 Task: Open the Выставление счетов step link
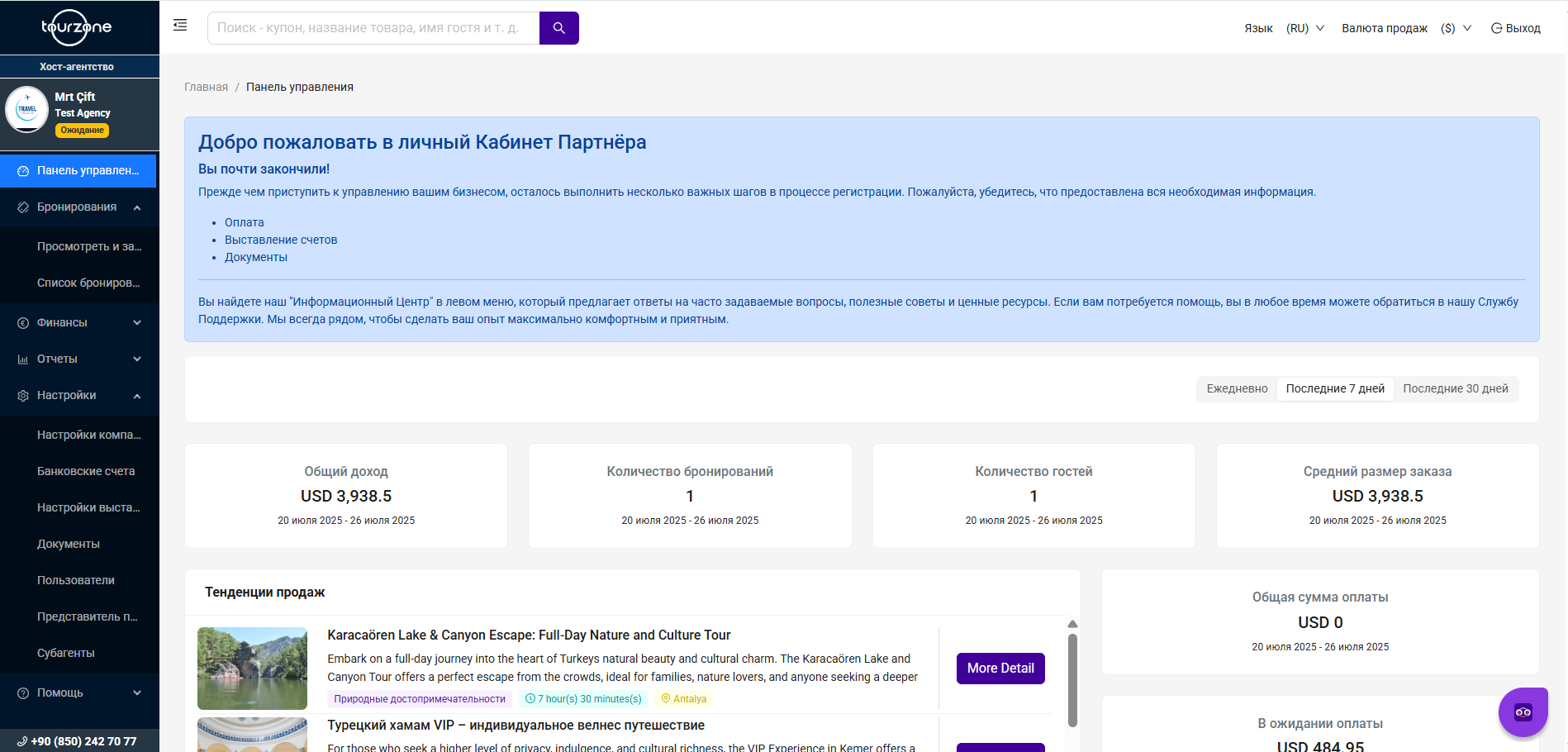coord(281,240)
